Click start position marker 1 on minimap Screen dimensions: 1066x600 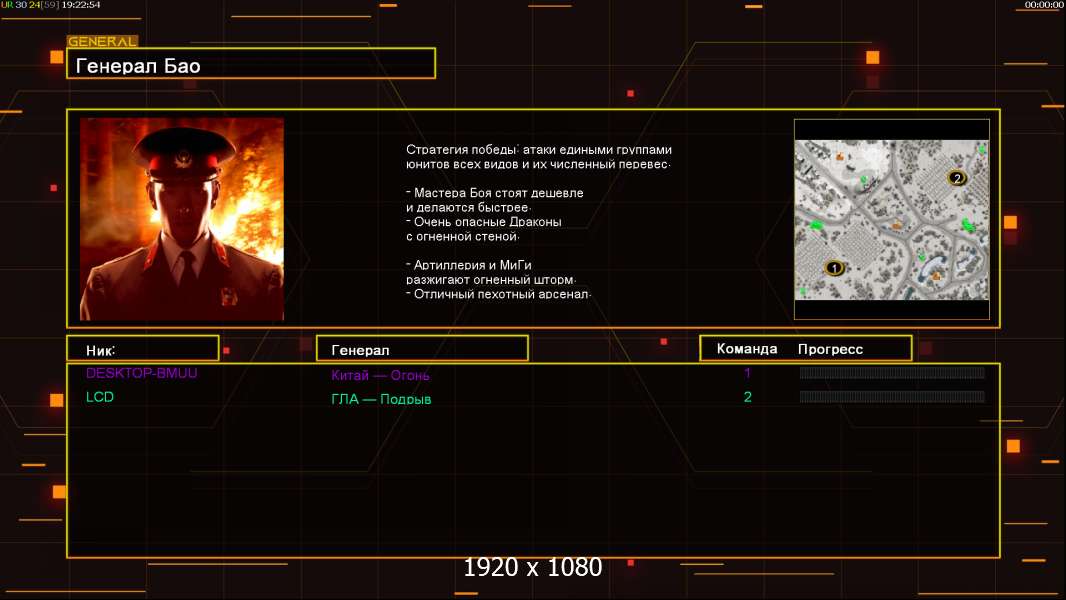(x=834, y=268)
